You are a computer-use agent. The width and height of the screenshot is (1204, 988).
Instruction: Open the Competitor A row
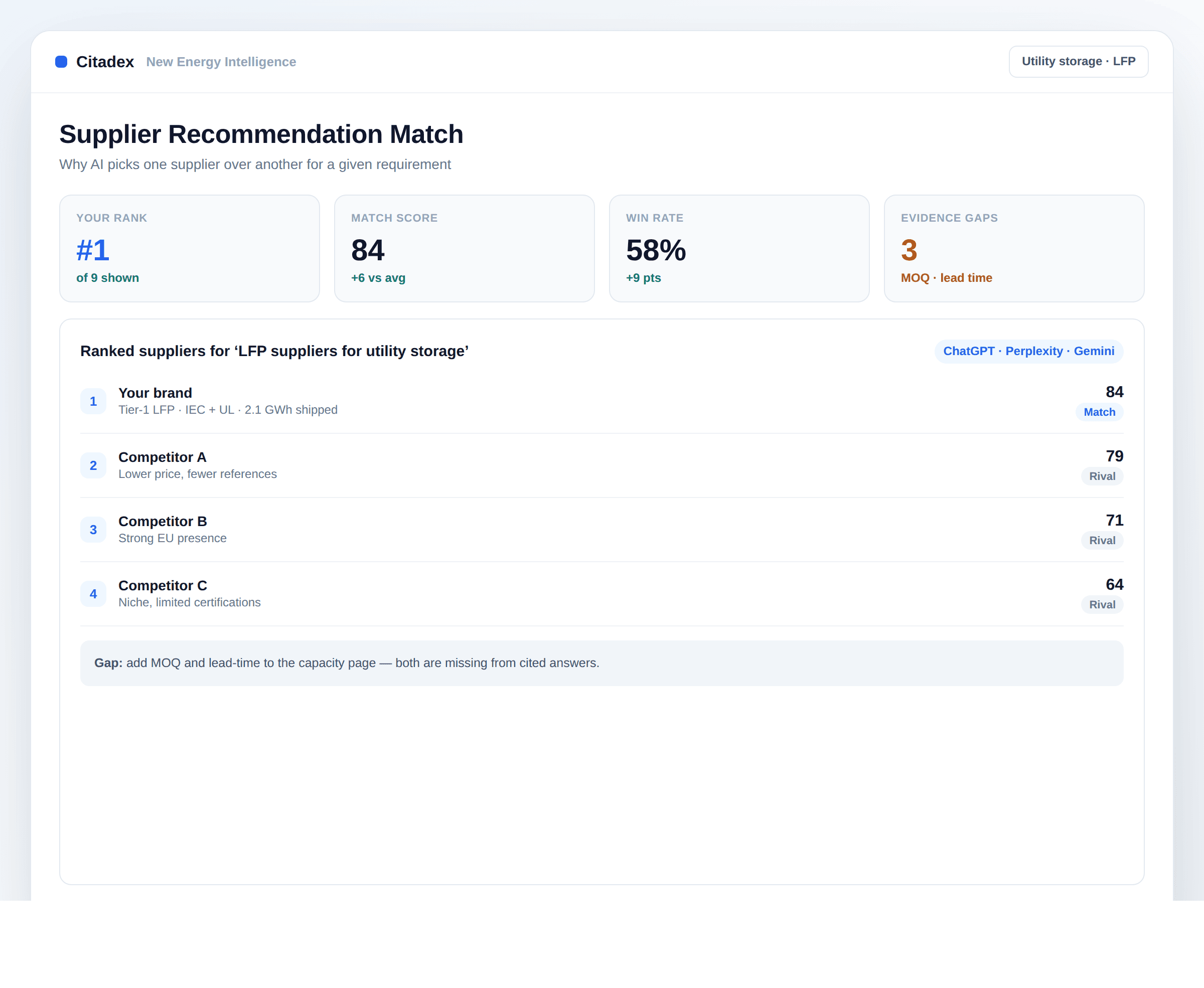coord(601,465)
